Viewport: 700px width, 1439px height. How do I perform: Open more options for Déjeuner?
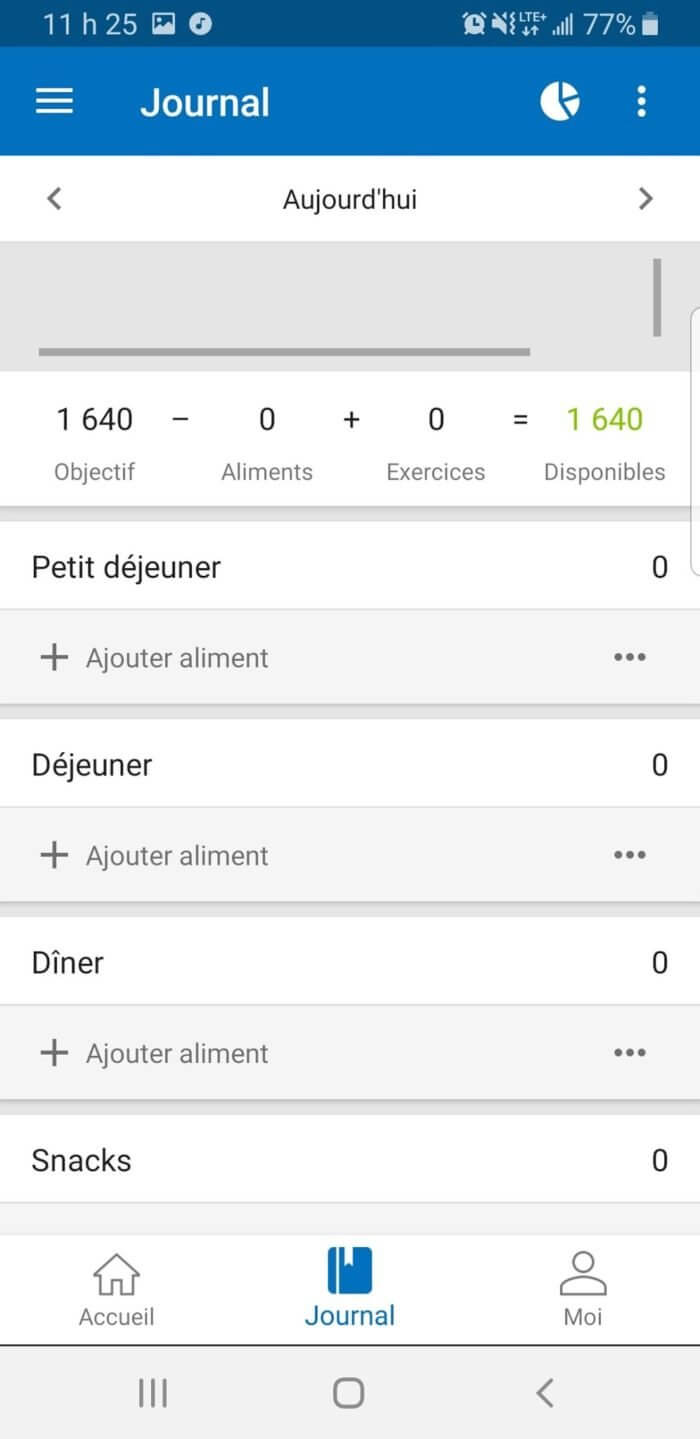click(629, 855)
